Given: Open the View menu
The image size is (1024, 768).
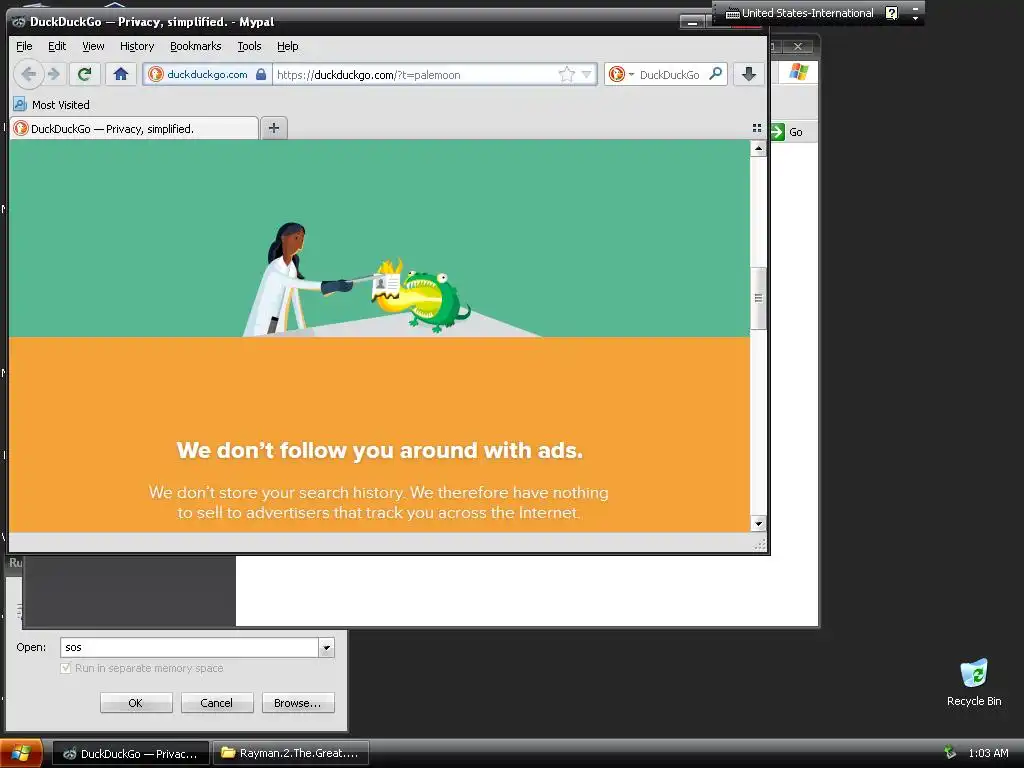Looking at the screenshot, I should [x=93, y=46].
